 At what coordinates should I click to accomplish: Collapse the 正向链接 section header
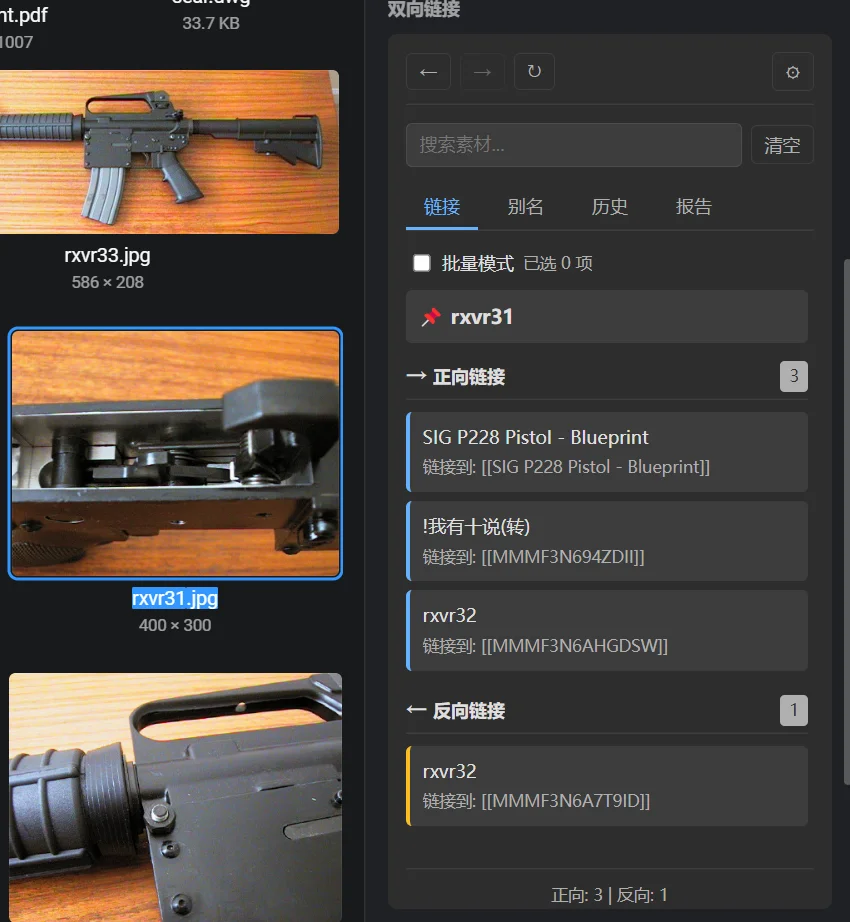click(468, 377)
